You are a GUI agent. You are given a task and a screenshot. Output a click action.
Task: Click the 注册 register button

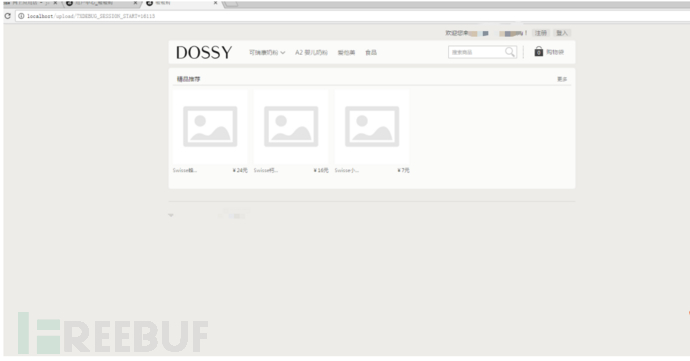[541, 33]
